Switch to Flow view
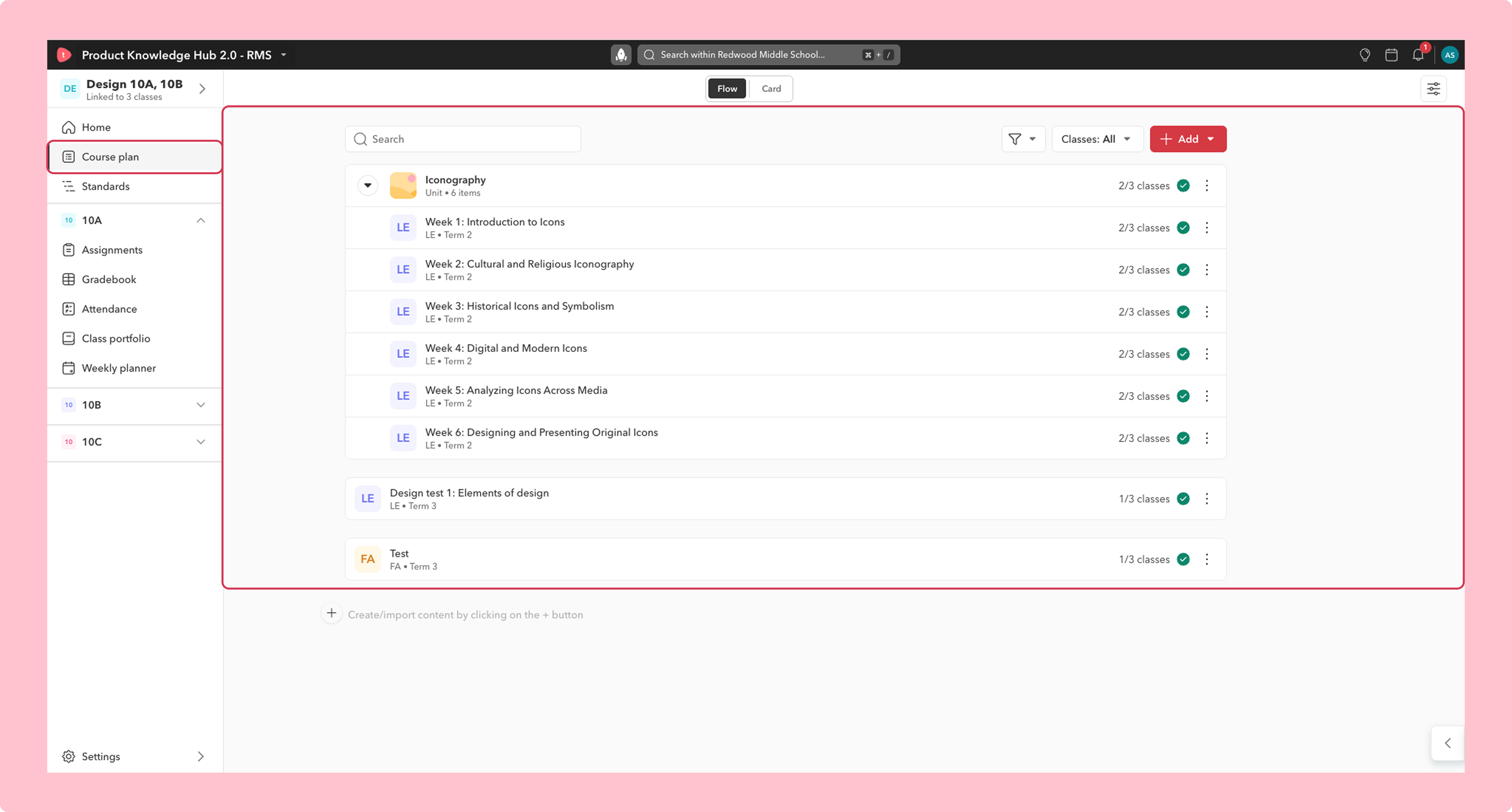Viewport: 1512px width, 812px height. point(727,89)
